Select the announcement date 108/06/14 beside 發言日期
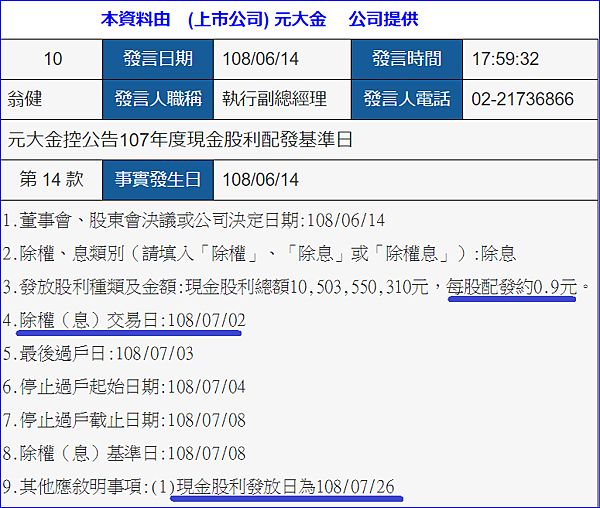This screenshot has height=508, width=600. coord(260,59)
